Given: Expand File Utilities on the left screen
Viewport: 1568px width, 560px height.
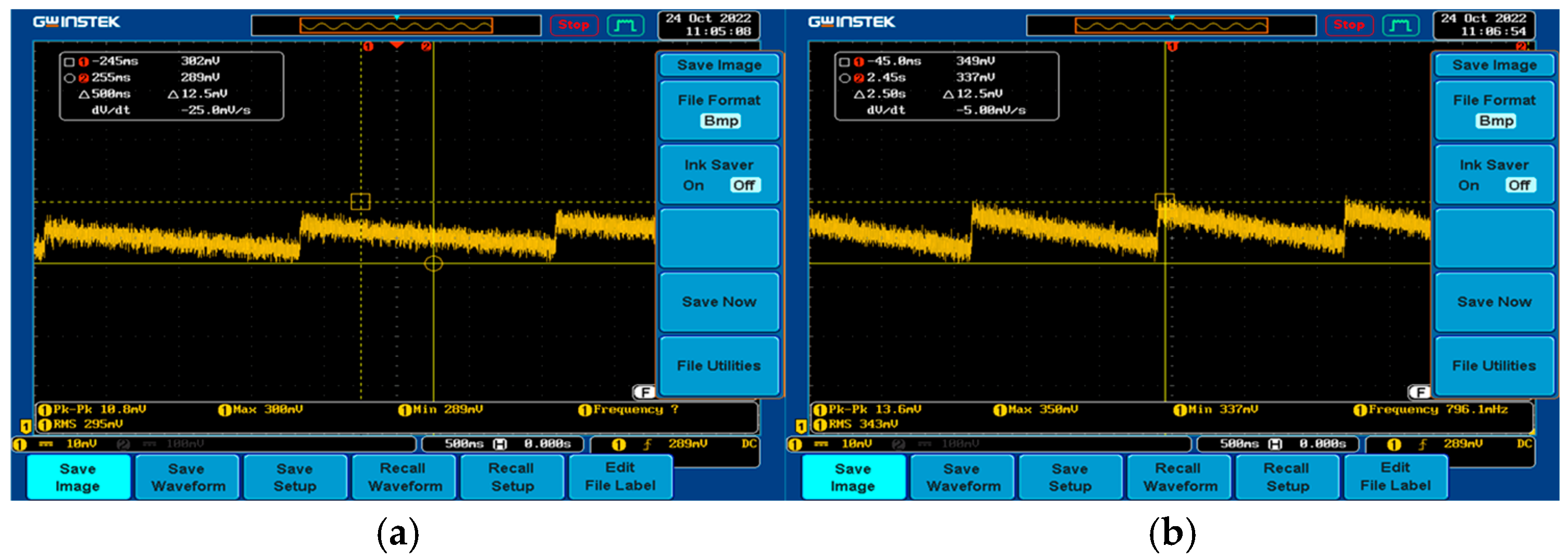Looking at the screenshot, I should (x=719, y=365).
